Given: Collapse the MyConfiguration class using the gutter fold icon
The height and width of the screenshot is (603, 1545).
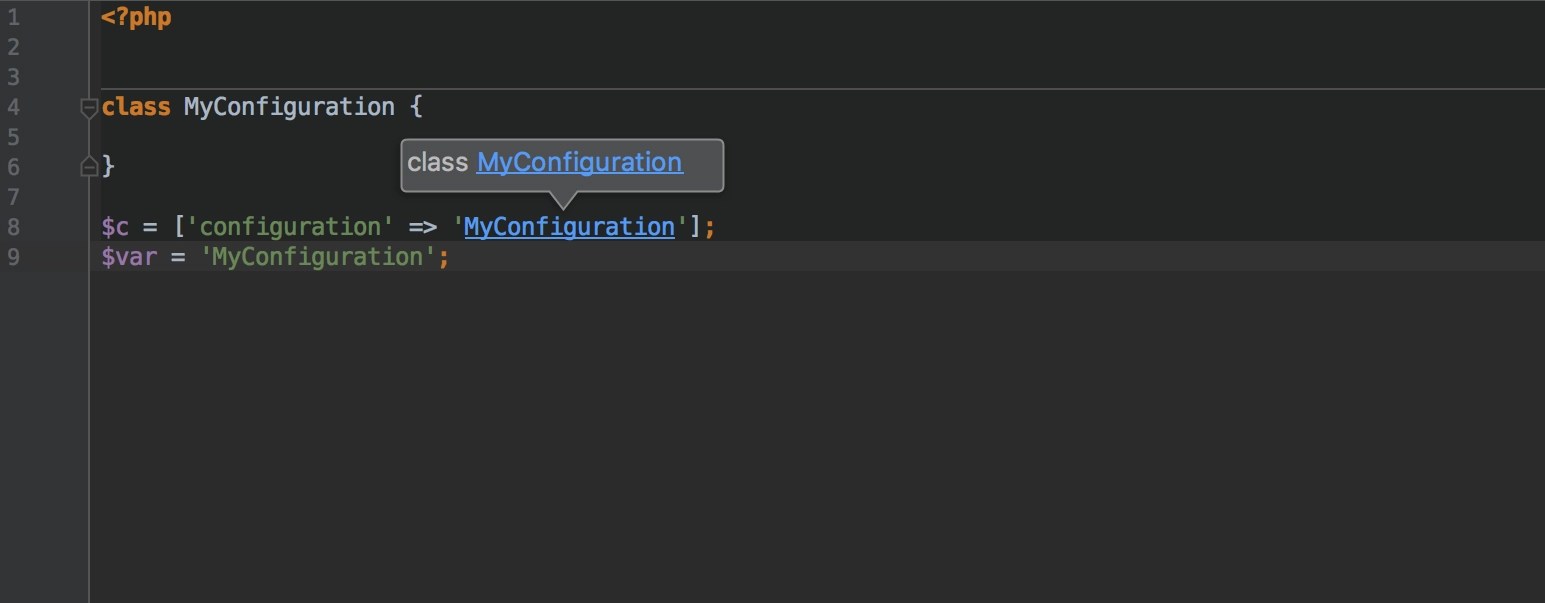Looking at the screenshot, I should click(90, 107).
